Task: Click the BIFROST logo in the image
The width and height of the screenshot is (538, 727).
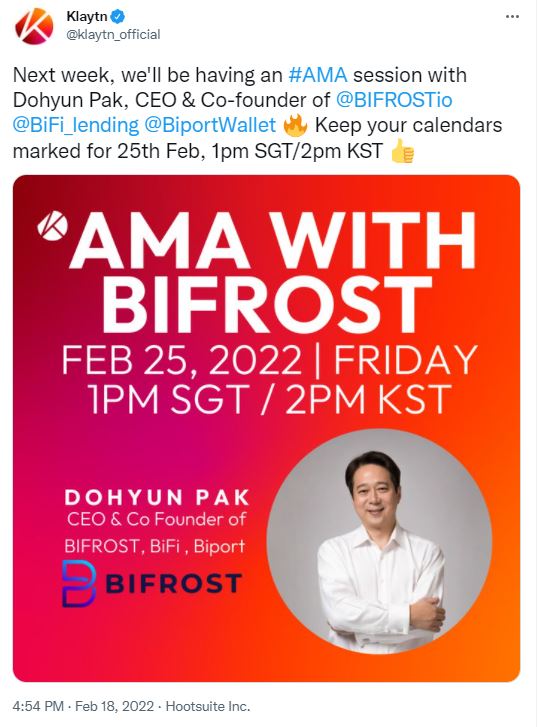Action: pos(152,584)
